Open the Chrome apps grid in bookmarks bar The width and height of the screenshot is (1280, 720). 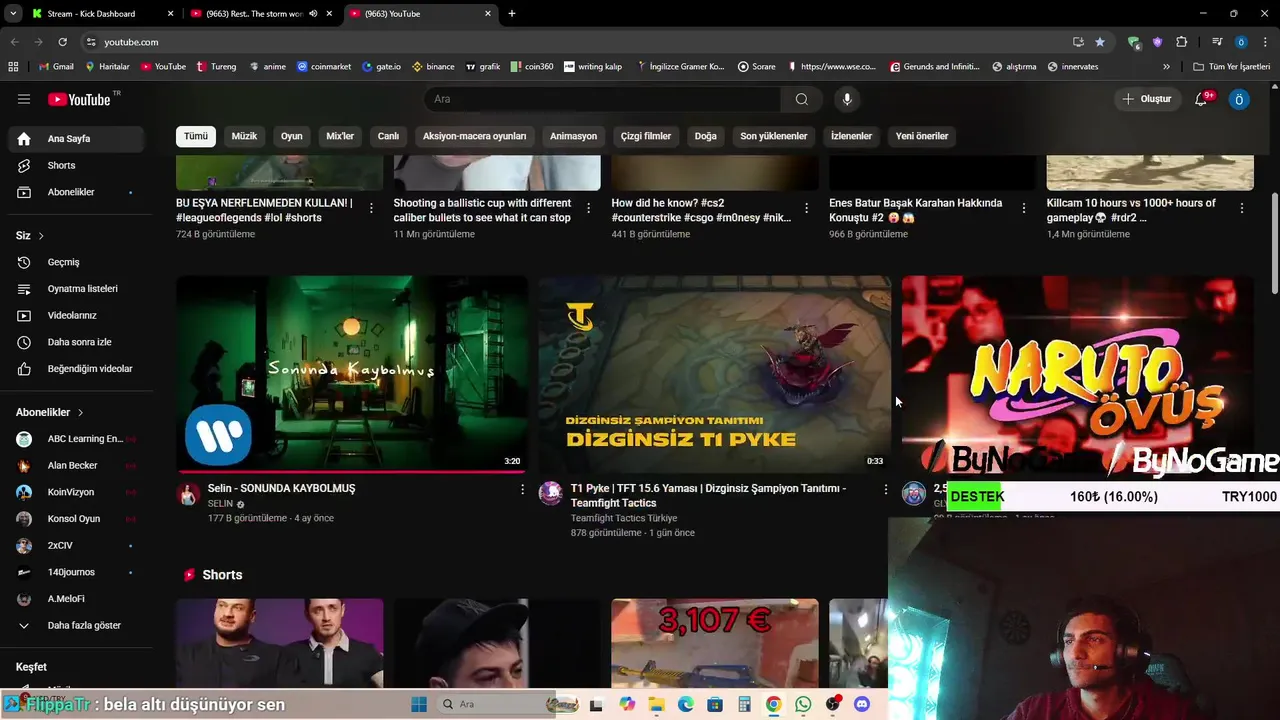[13, 67]
